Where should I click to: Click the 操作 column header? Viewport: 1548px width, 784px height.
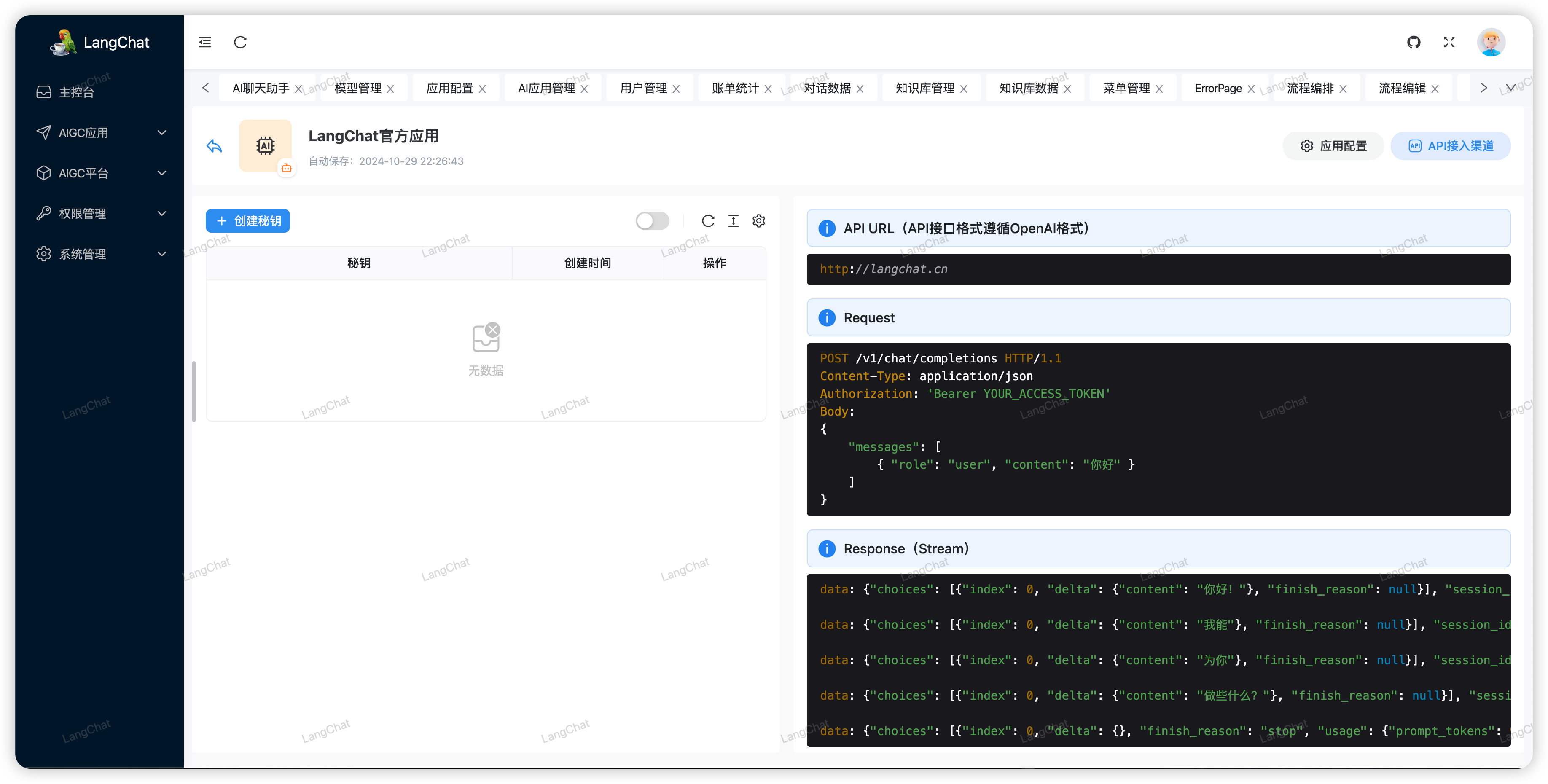pyautogui.click(x=715, y=263)
